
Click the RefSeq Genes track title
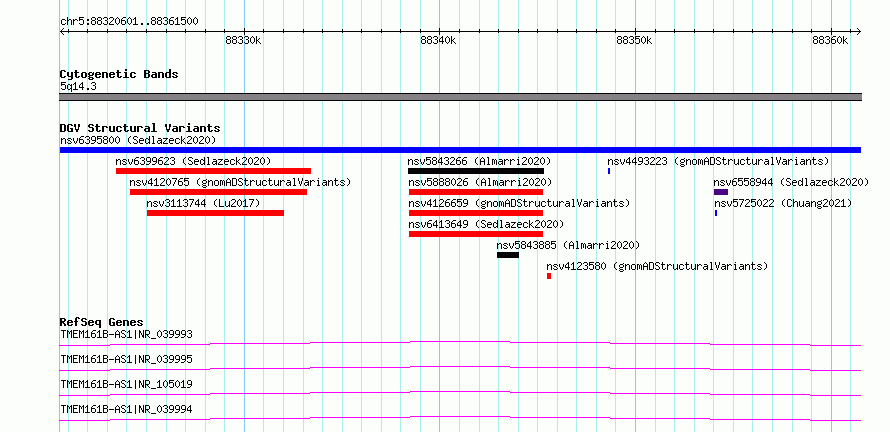102,322
